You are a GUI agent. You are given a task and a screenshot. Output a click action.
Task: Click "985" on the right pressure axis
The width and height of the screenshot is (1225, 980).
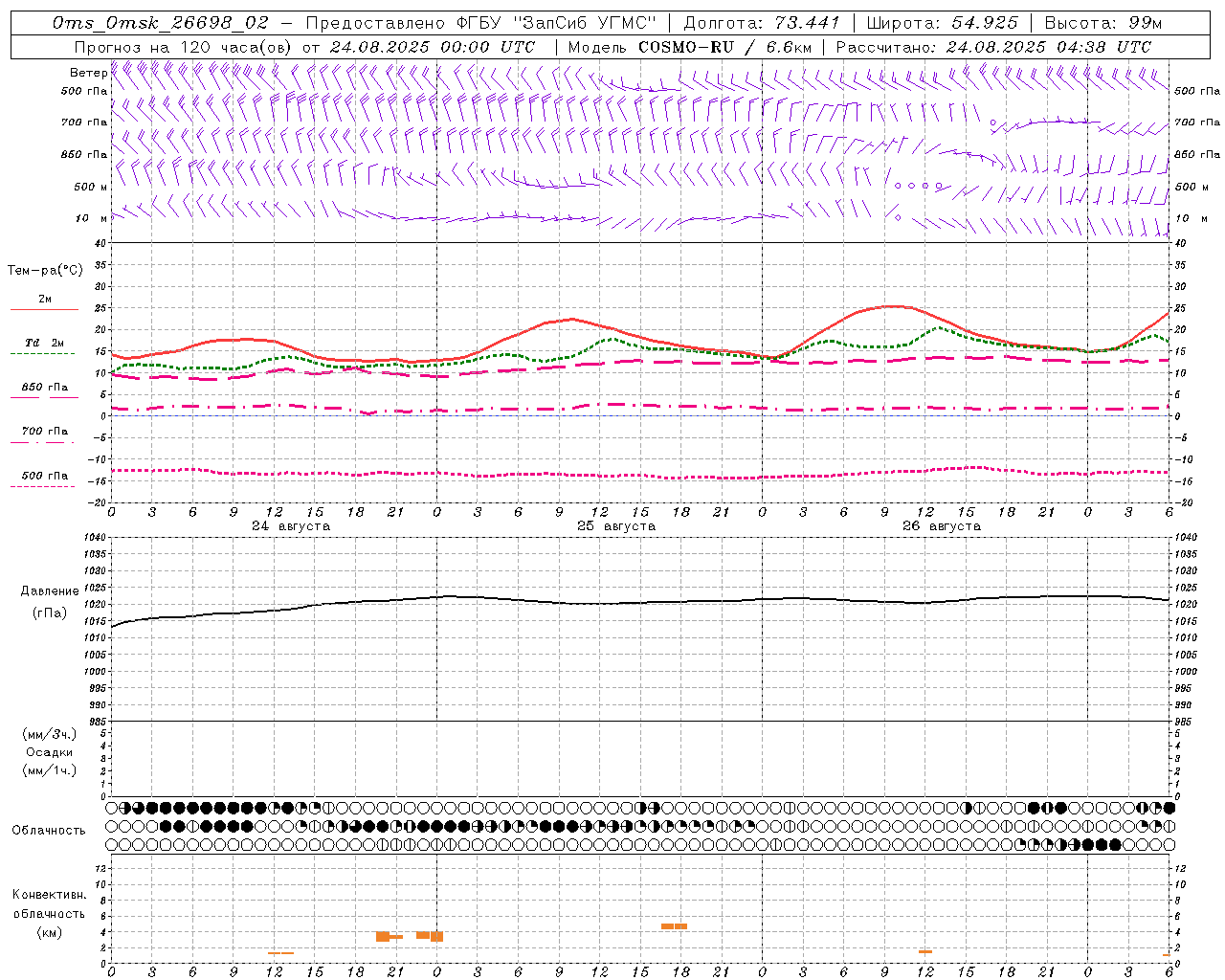[1184, 722]
